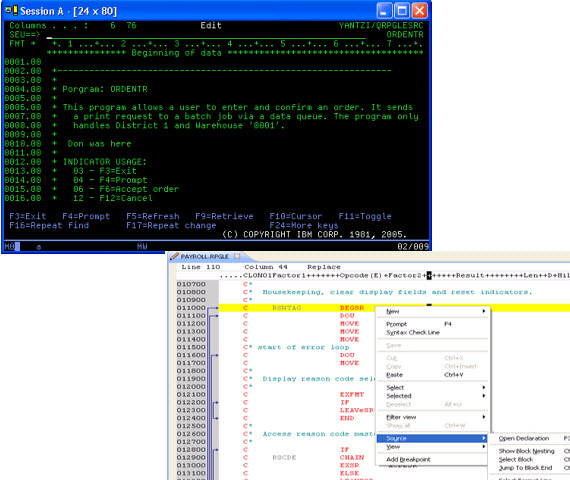This screenshot has width=570, height=480.
Task: Expand the View submenu
Action: pyautogui.click(x=433, y=447)
